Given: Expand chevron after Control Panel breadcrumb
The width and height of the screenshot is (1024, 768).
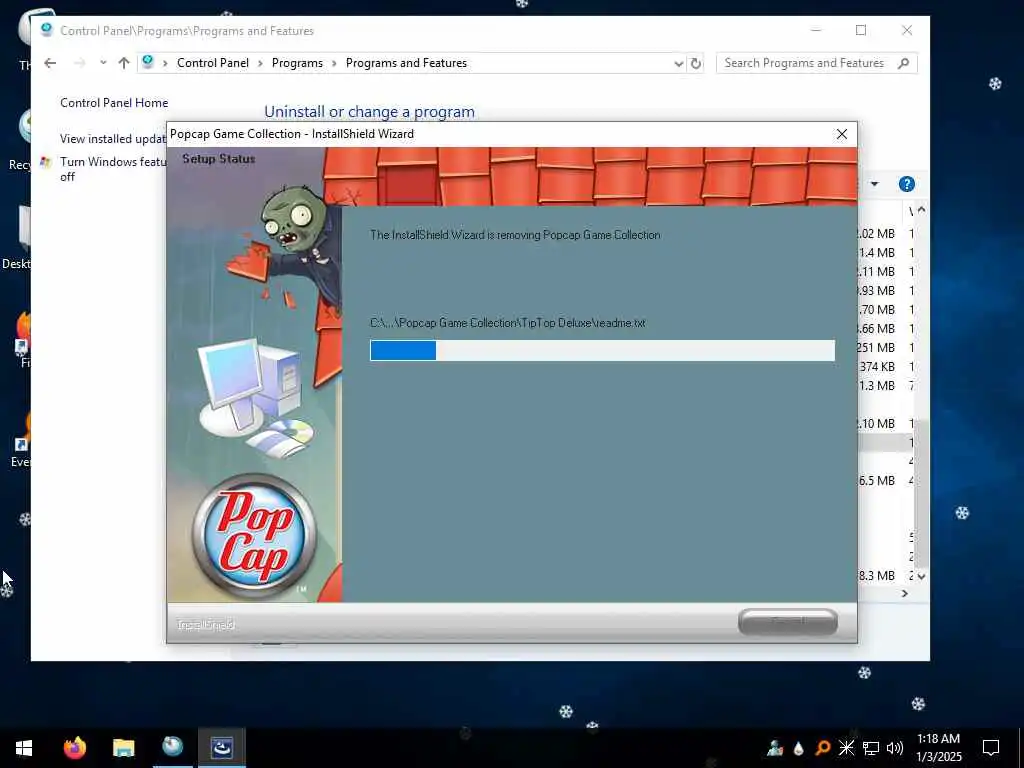Looking at the screenshot, I should click(260, 63).
